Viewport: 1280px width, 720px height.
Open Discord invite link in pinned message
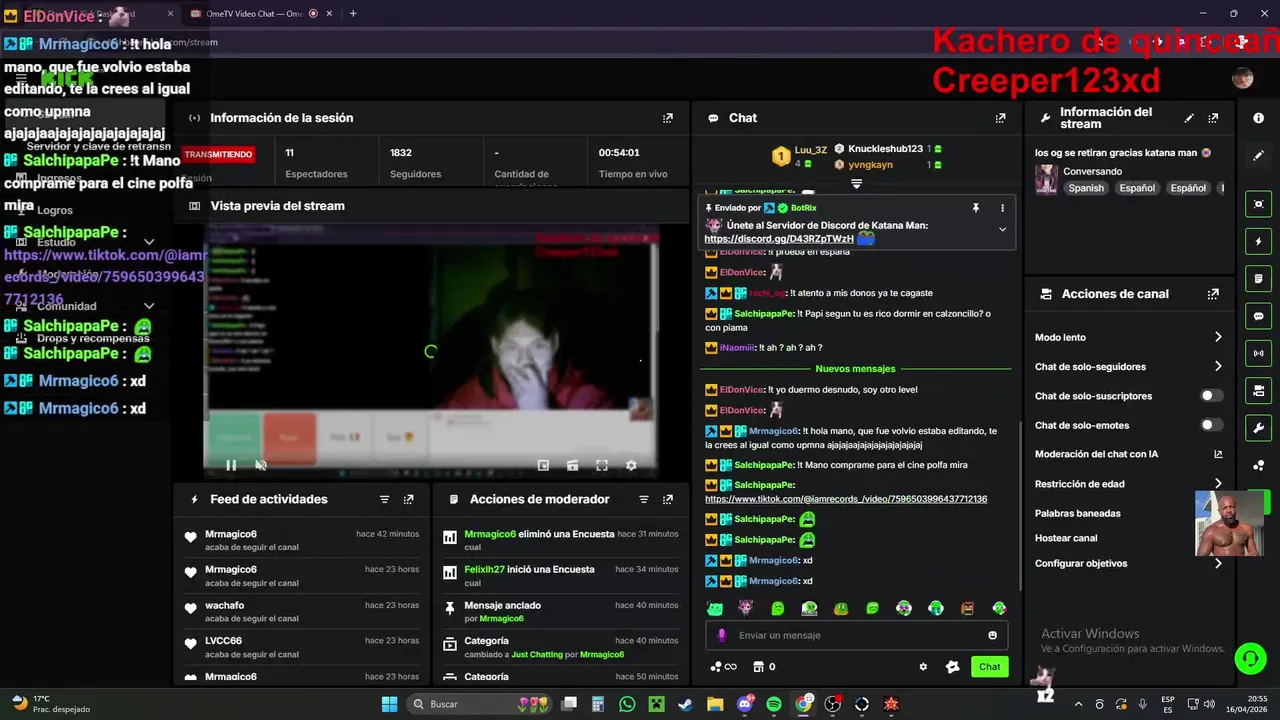tap(779, 239)
